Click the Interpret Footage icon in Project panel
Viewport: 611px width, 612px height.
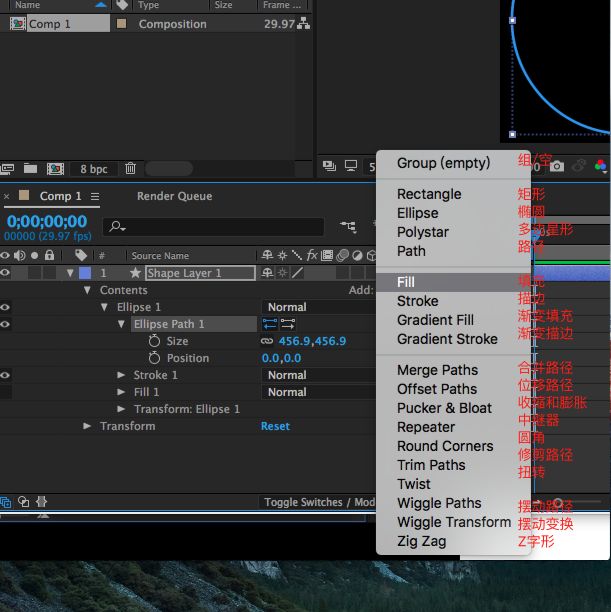7,169
